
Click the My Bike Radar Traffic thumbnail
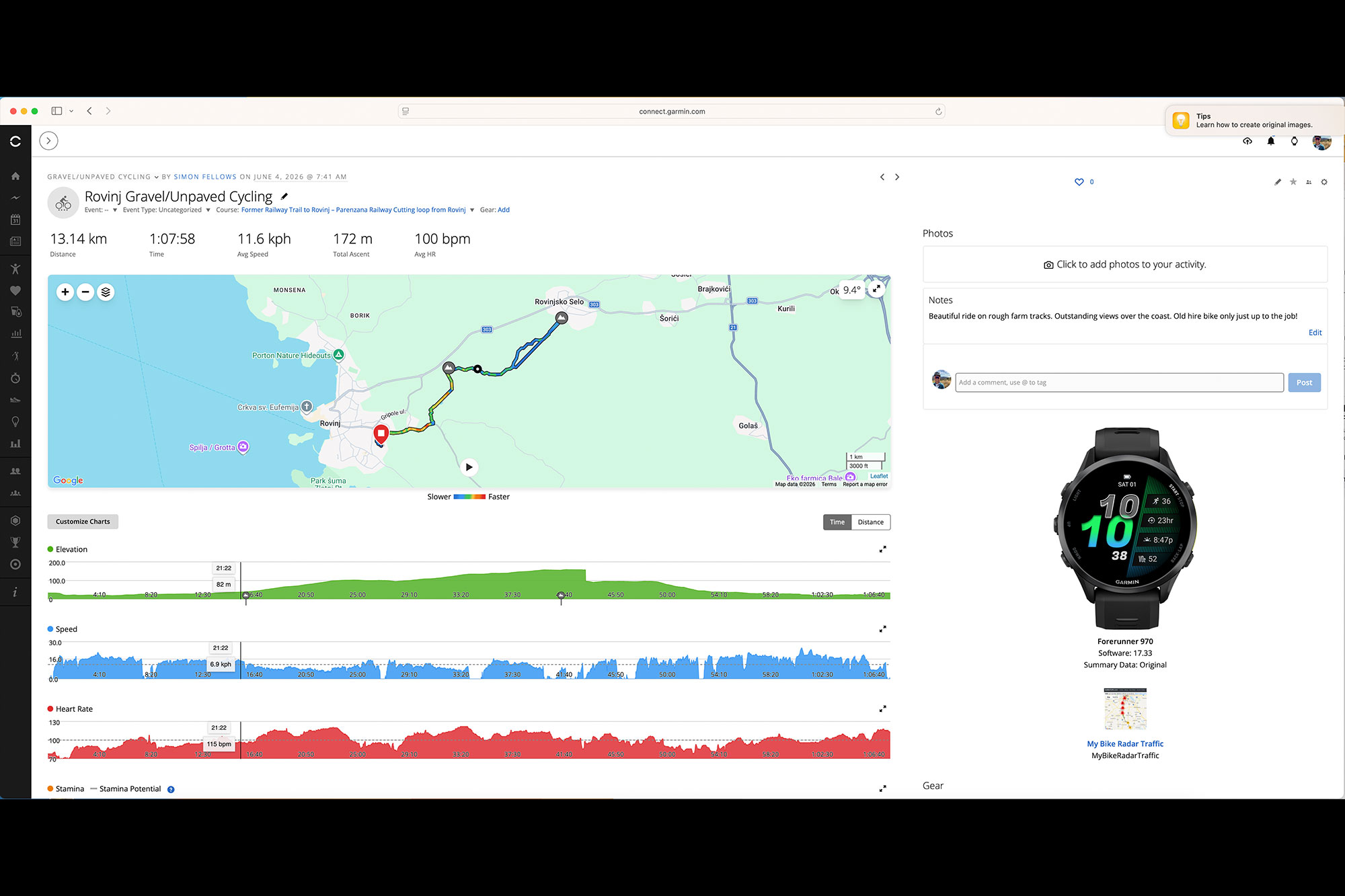(1125, 708)
